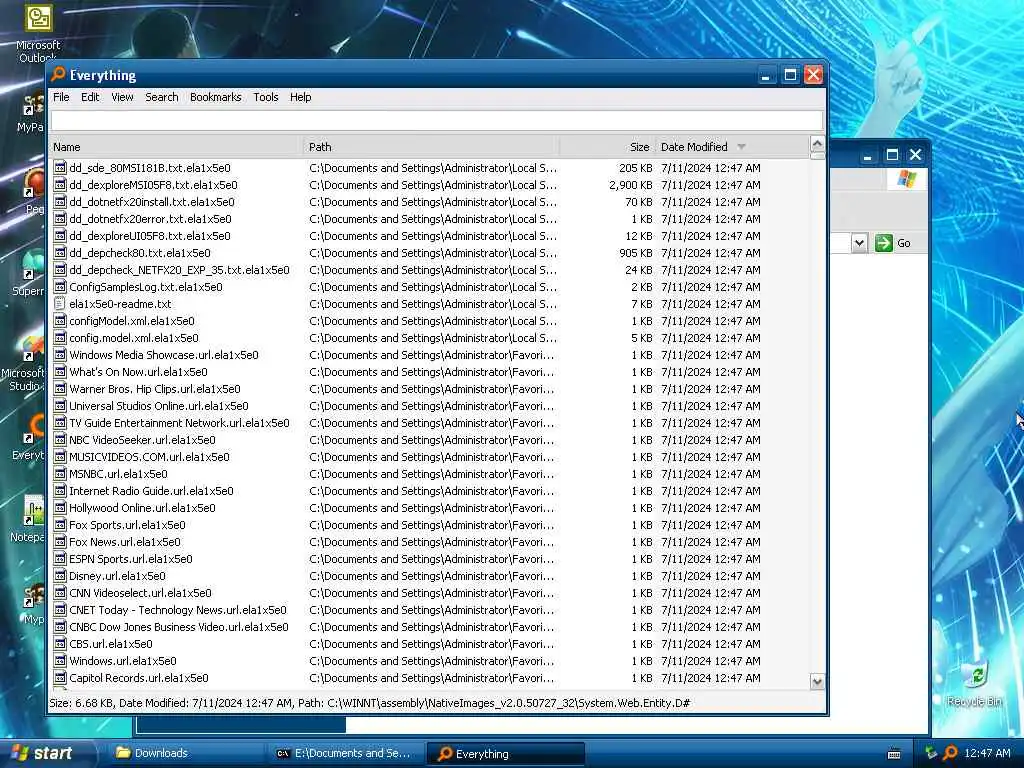Image resolution: width=1024 pixels, height=768 pixels.
Task: Select the file icon of dd_depcheck_NETFX20_EXP_35.txt.ela1x5e0
Action: (60, 270)
